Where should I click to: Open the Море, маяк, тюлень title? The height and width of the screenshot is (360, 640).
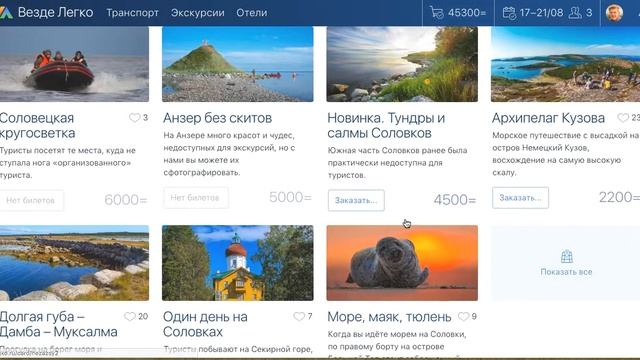(389, 317)
